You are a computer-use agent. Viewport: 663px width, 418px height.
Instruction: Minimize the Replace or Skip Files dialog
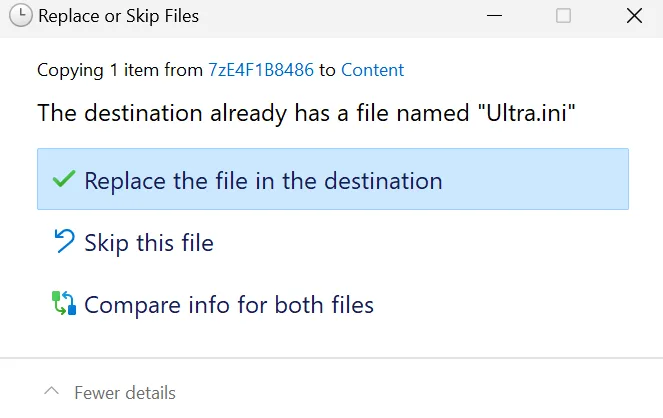click(494, 16)
